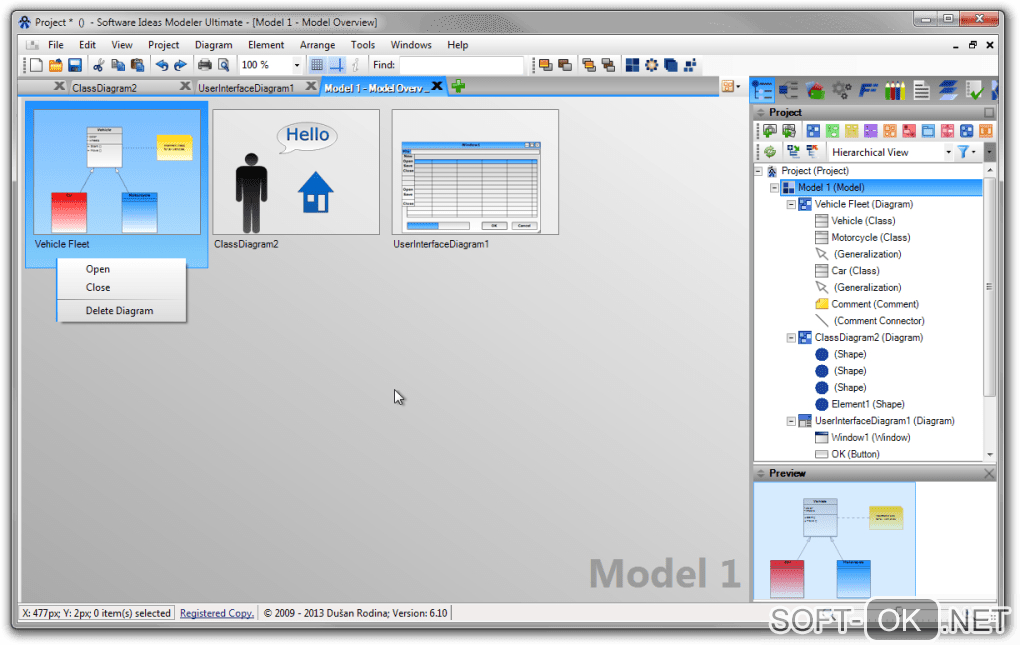The height and width of the screenshot is (645, 1020).
Task: Open the Diagram menu
Action: point(213,45)
